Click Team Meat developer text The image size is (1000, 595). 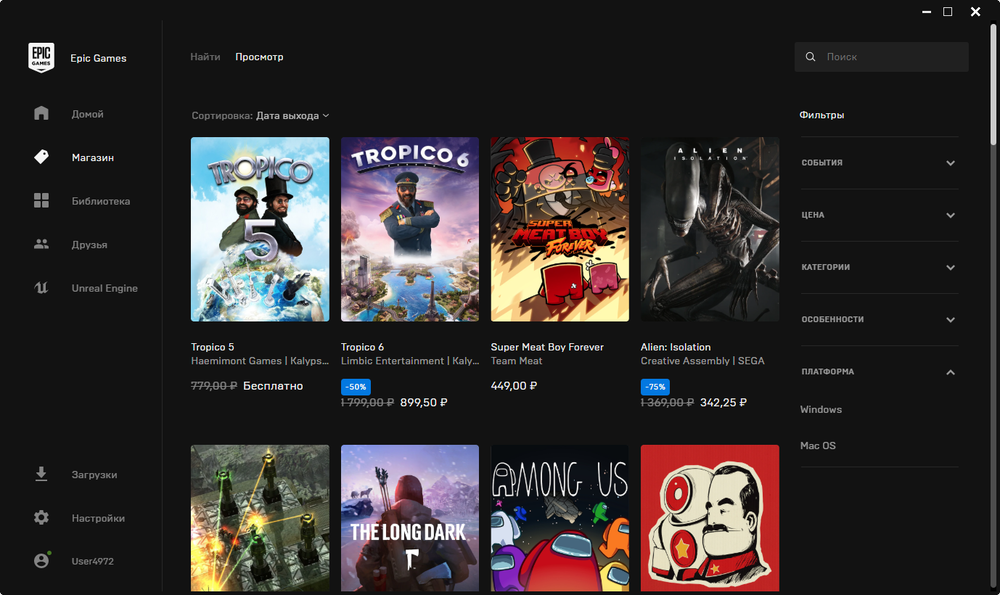click(x=517, y=361)
